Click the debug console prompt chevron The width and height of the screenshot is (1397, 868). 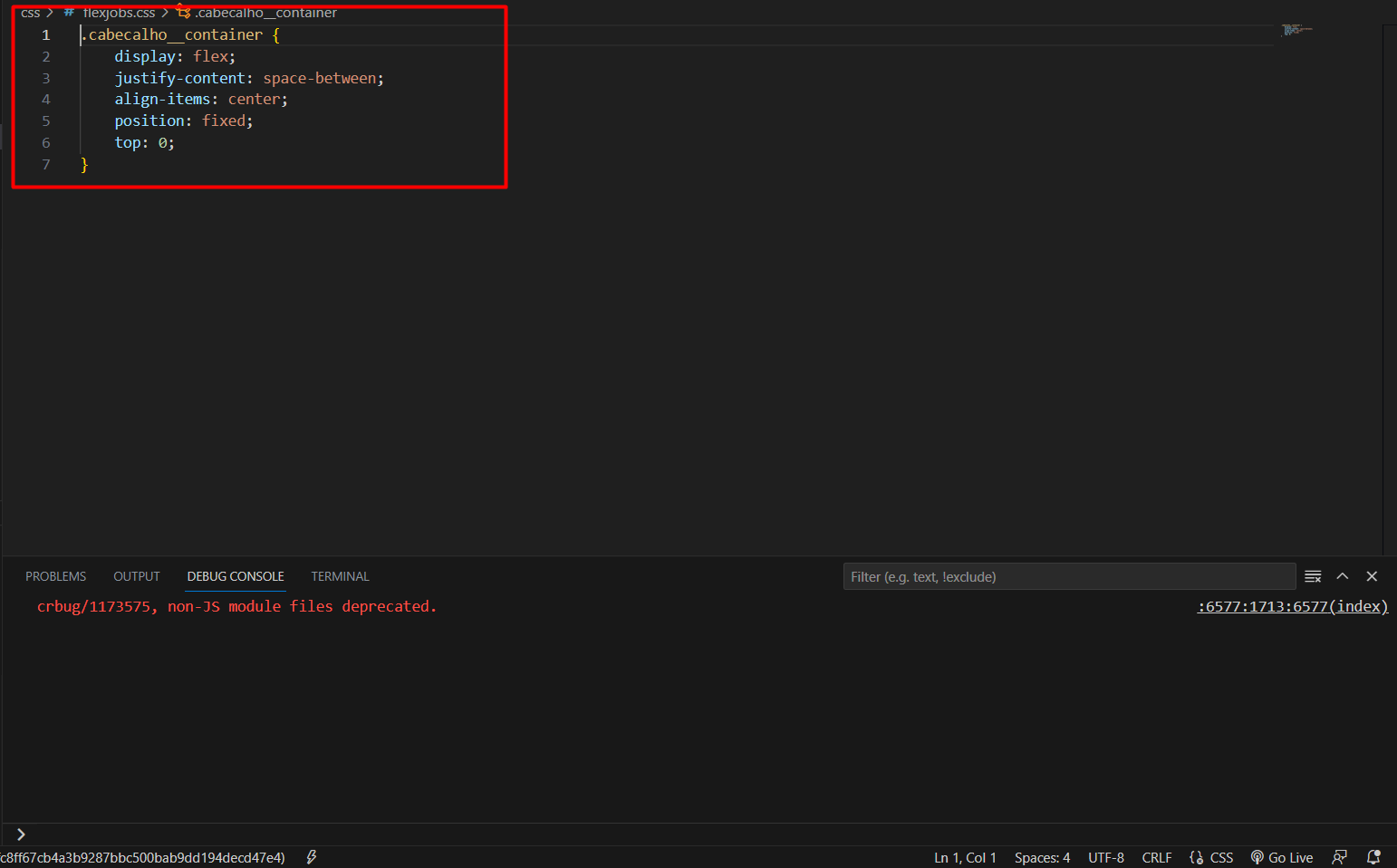tap(21, 834)
